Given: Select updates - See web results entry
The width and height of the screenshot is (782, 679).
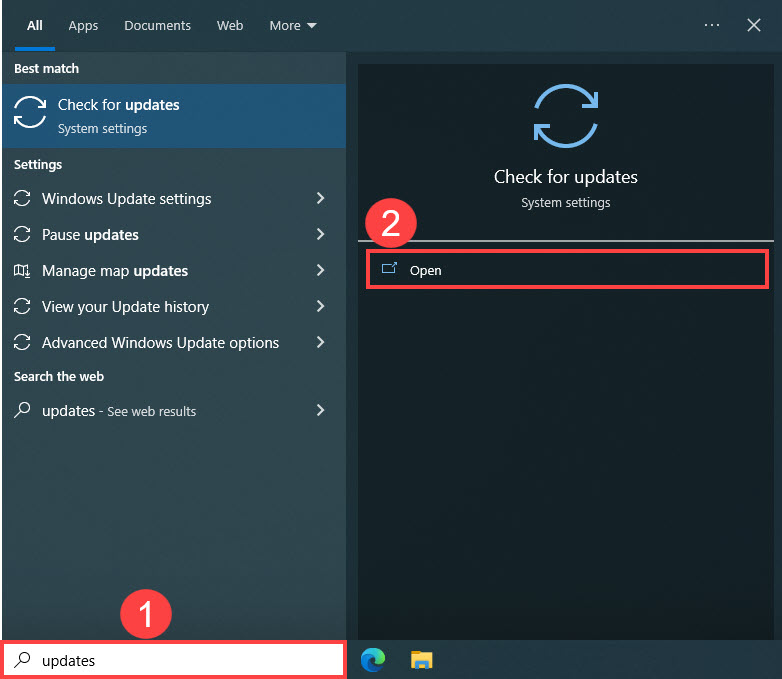Looking at the screenshot, I should (174, 410).
